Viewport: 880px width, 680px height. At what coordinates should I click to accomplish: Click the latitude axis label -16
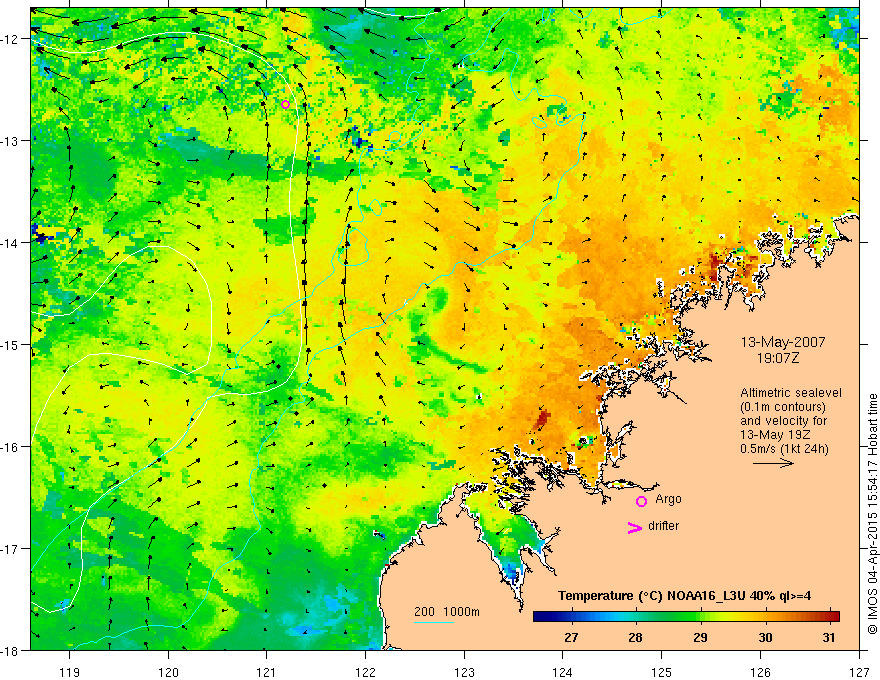(x=10, y=447)
